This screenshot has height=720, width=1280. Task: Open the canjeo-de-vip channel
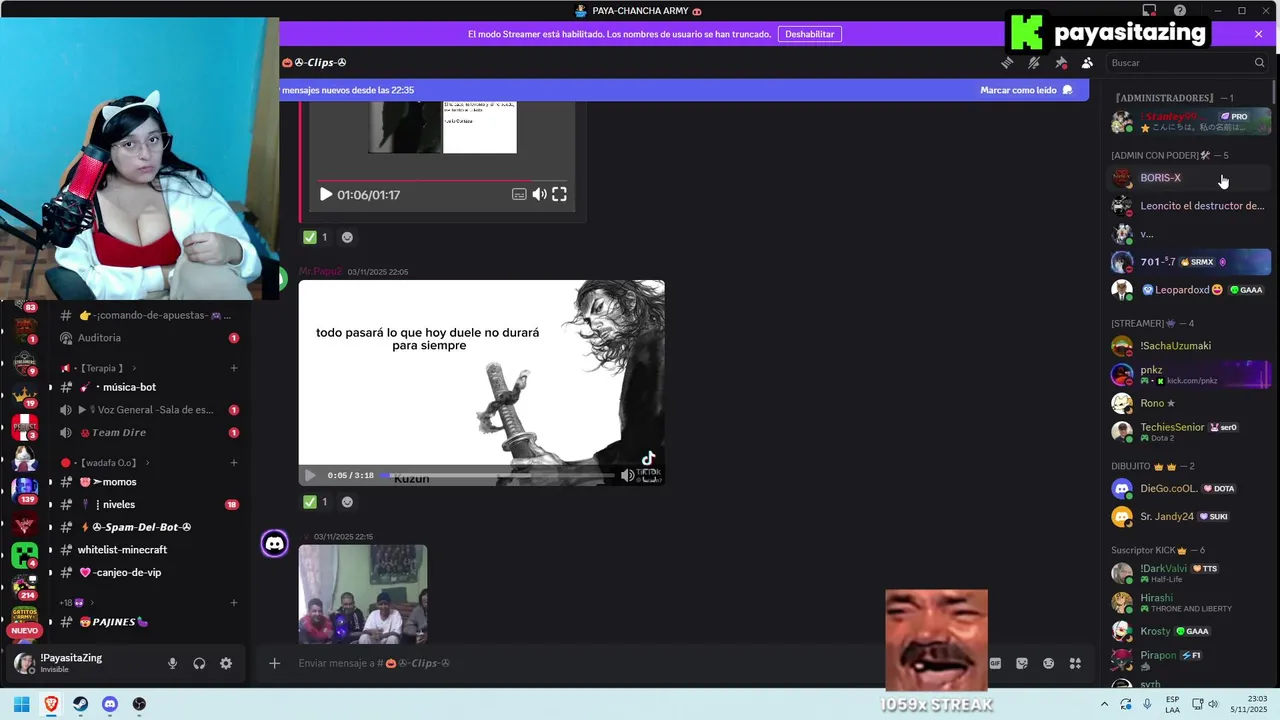point(147,573)
